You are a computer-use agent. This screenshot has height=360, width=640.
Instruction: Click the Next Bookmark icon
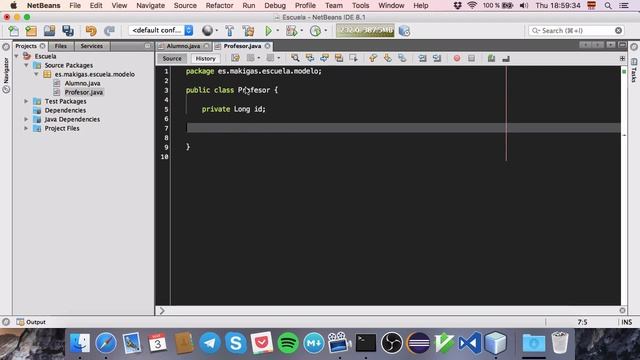(x=387, y=58)
